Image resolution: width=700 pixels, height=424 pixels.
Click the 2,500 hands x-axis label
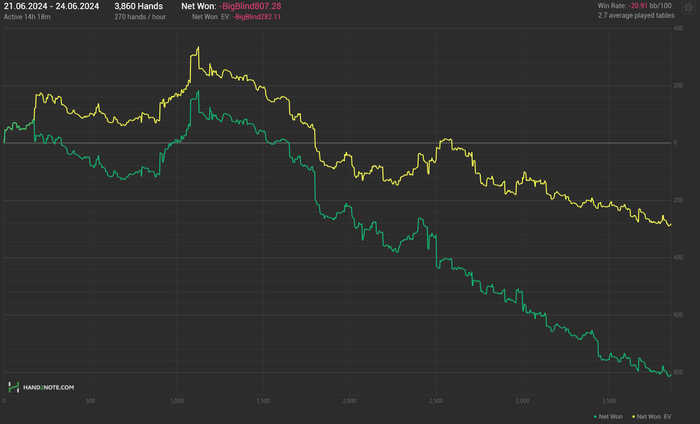[x=436, y=401]
